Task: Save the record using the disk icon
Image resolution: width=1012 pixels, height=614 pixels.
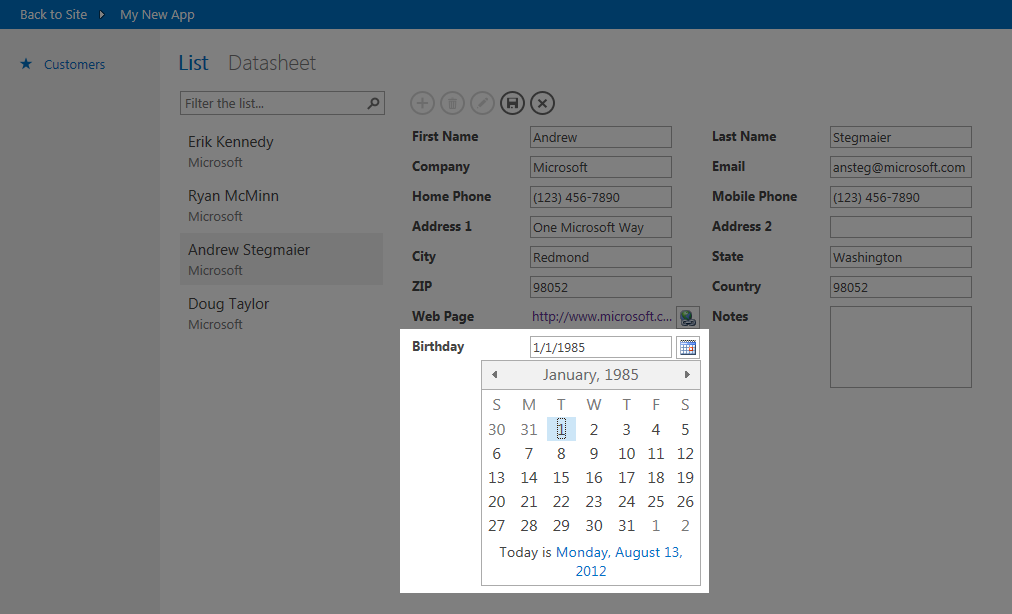Action: (512, 103)
